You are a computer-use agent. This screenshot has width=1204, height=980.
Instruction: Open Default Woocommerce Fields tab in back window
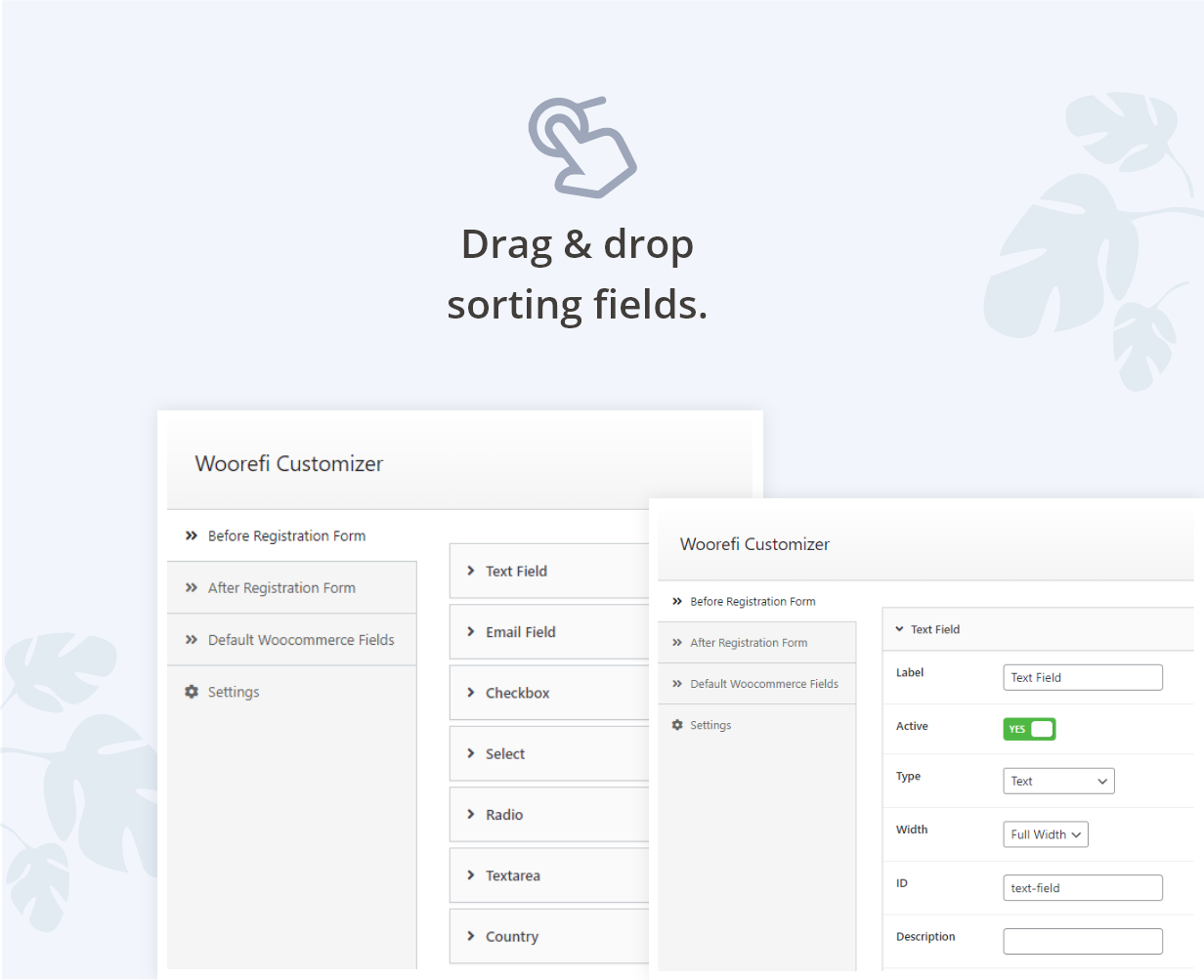[x=292, y=639]
